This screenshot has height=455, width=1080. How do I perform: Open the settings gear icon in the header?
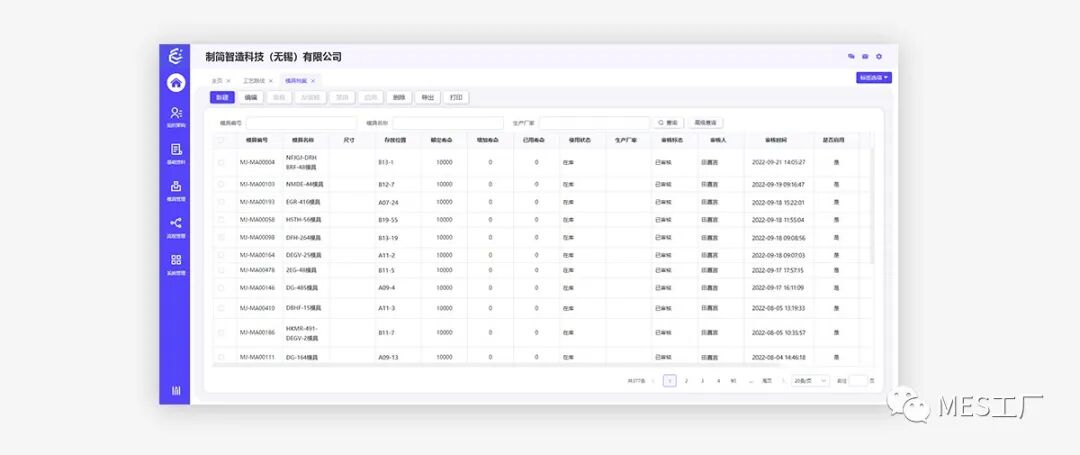(x=879, y=56)
